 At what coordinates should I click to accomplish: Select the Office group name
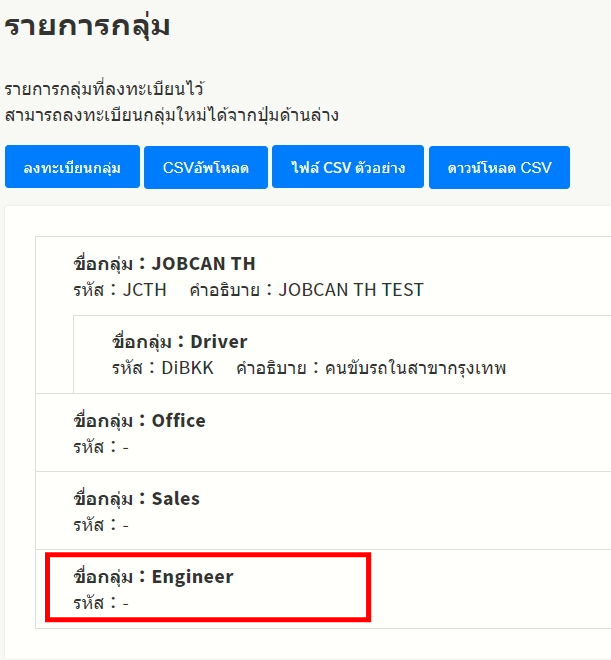click(178, 420)
